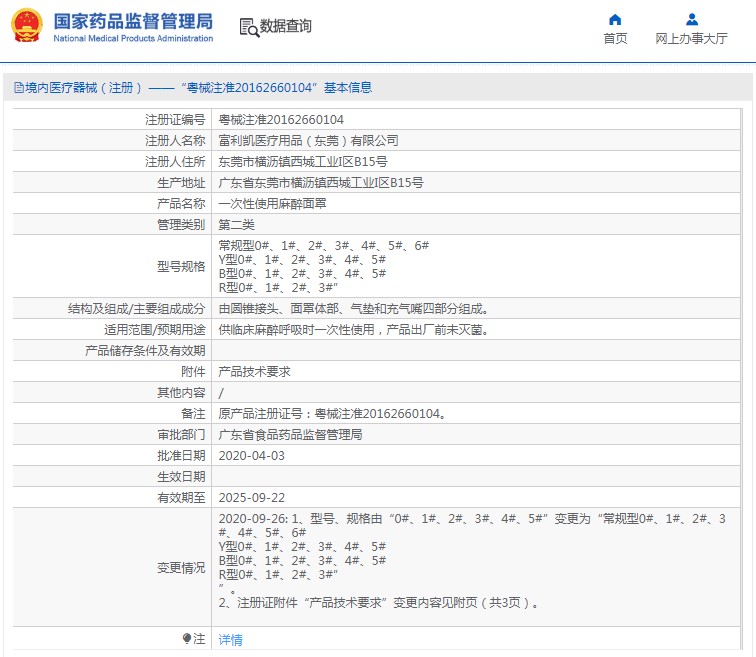Click the home icon above 首页
The image size is (756, 657).
[615, 19]
